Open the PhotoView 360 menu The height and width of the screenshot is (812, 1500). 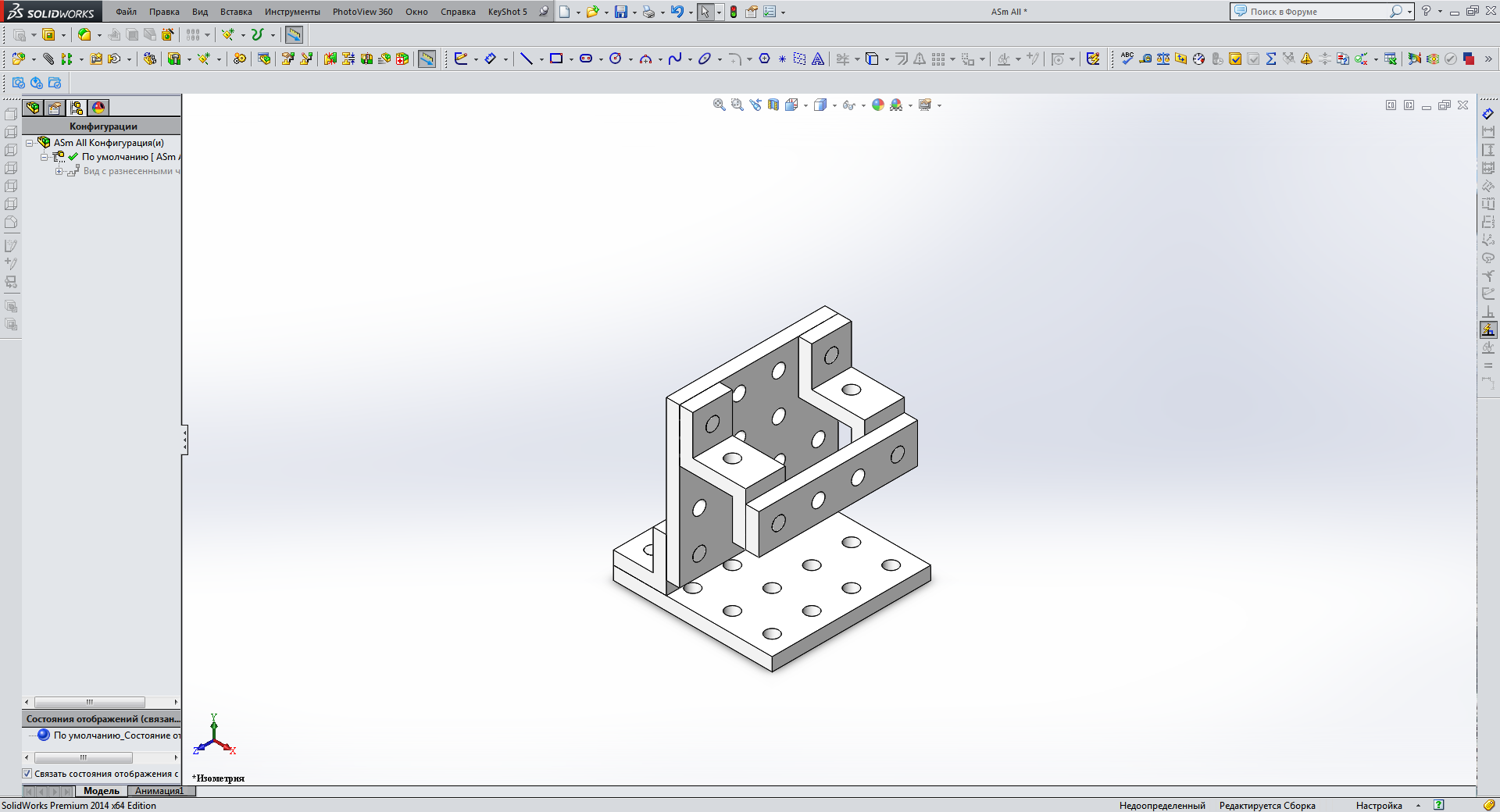tap(362, 12)
